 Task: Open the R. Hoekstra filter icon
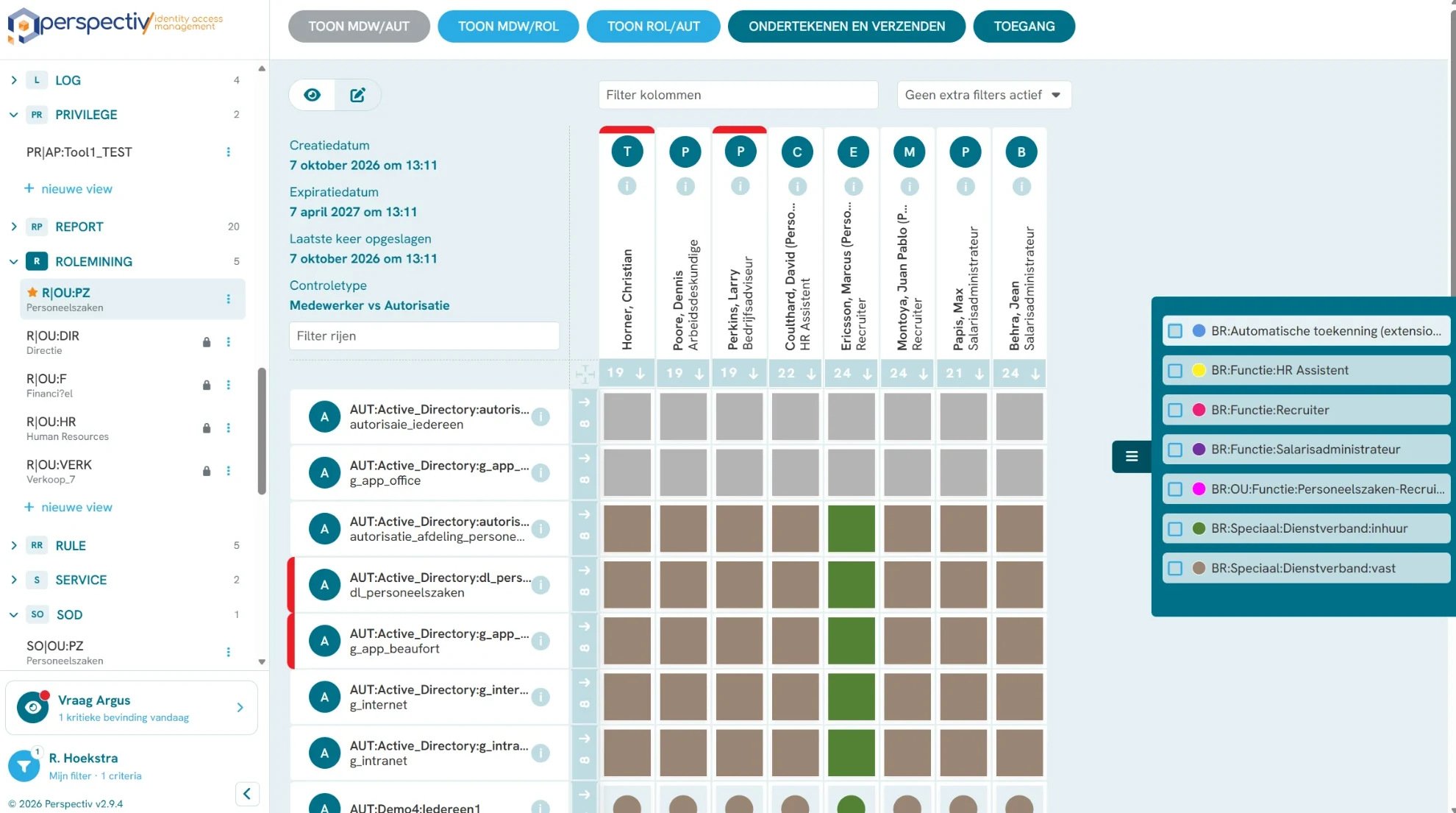coord(24,766)
